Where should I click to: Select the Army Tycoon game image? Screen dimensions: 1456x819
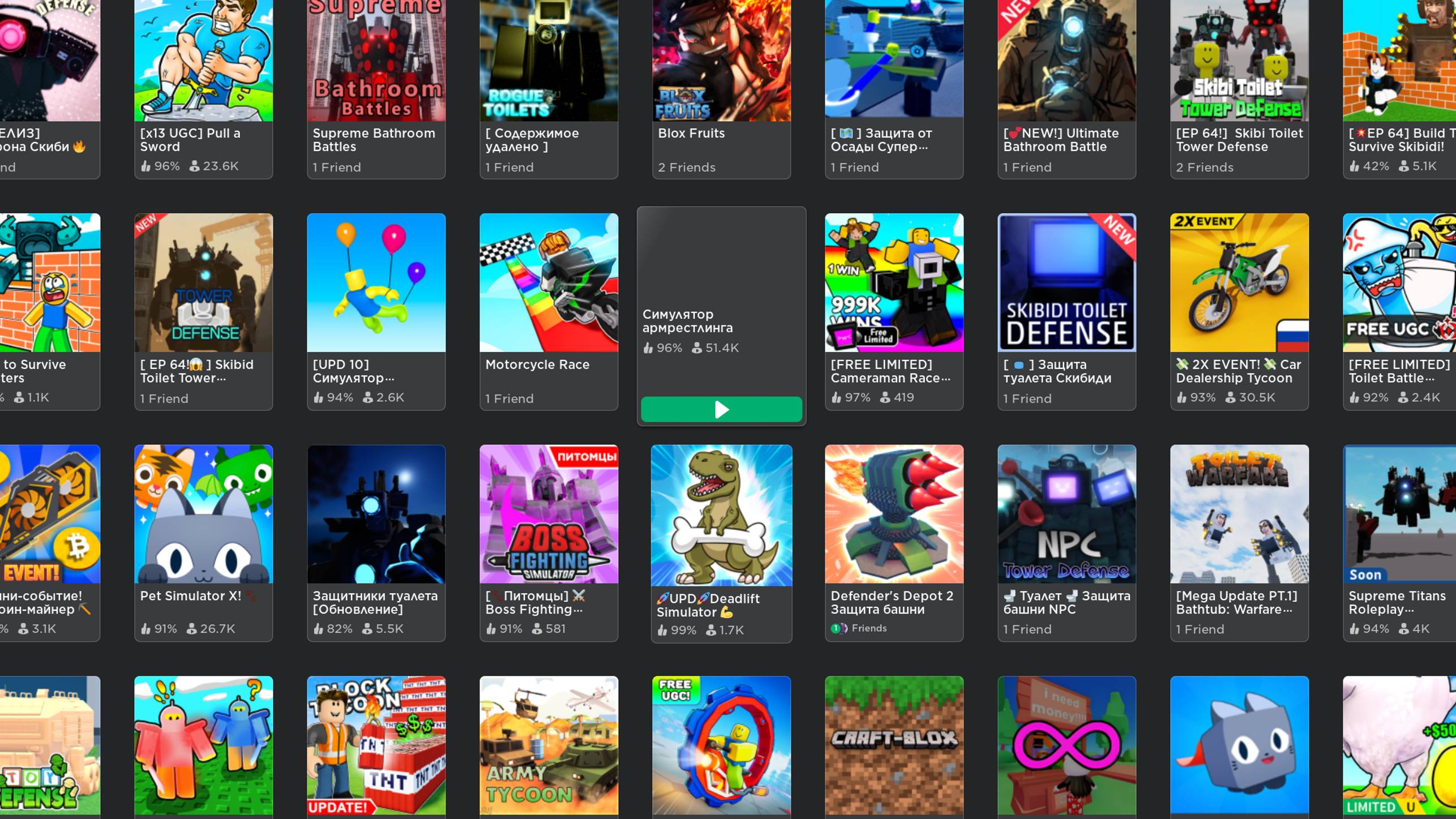point(549,745)
